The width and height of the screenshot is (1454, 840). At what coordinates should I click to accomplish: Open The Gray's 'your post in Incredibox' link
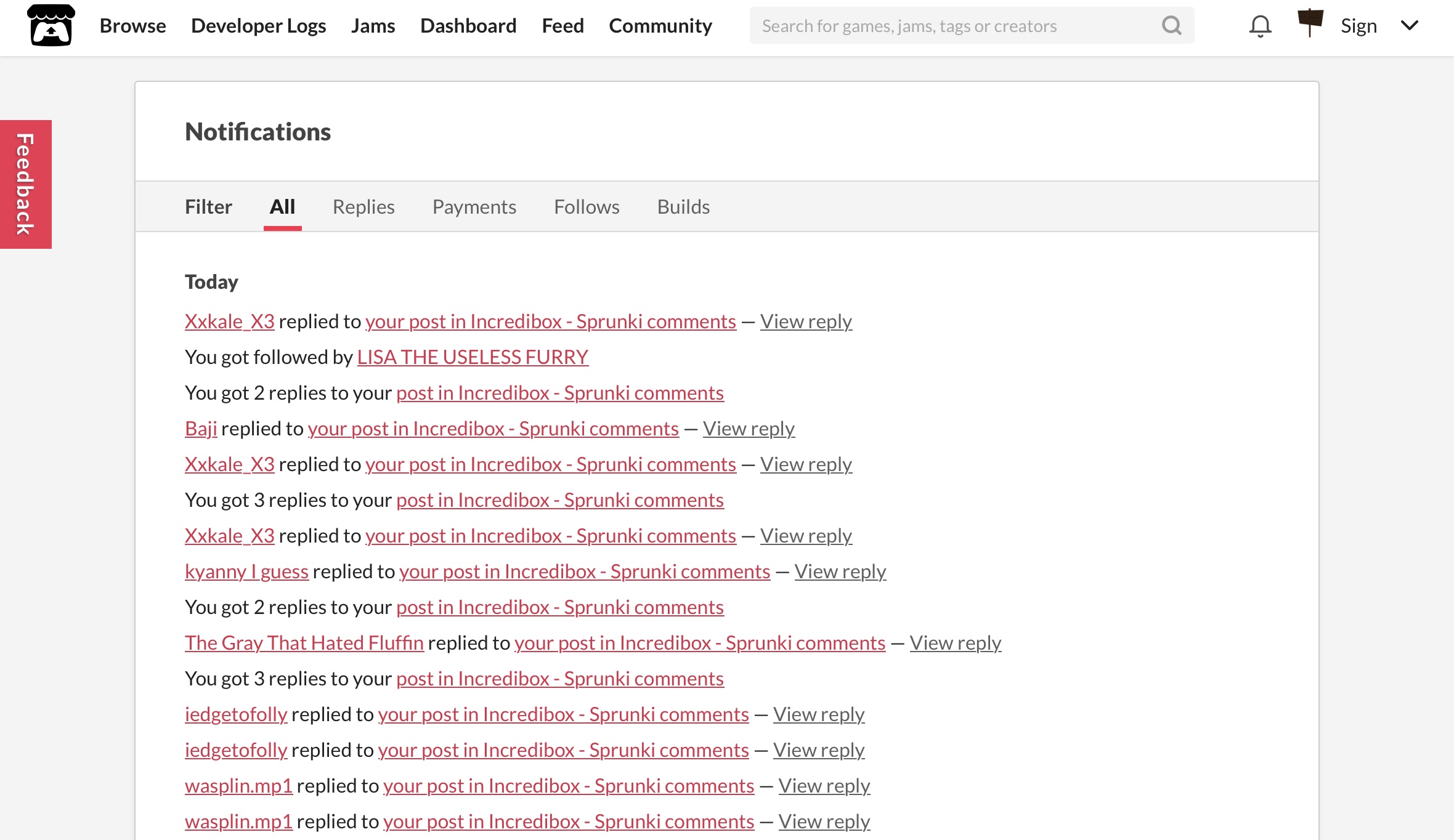tap(700, 643)
